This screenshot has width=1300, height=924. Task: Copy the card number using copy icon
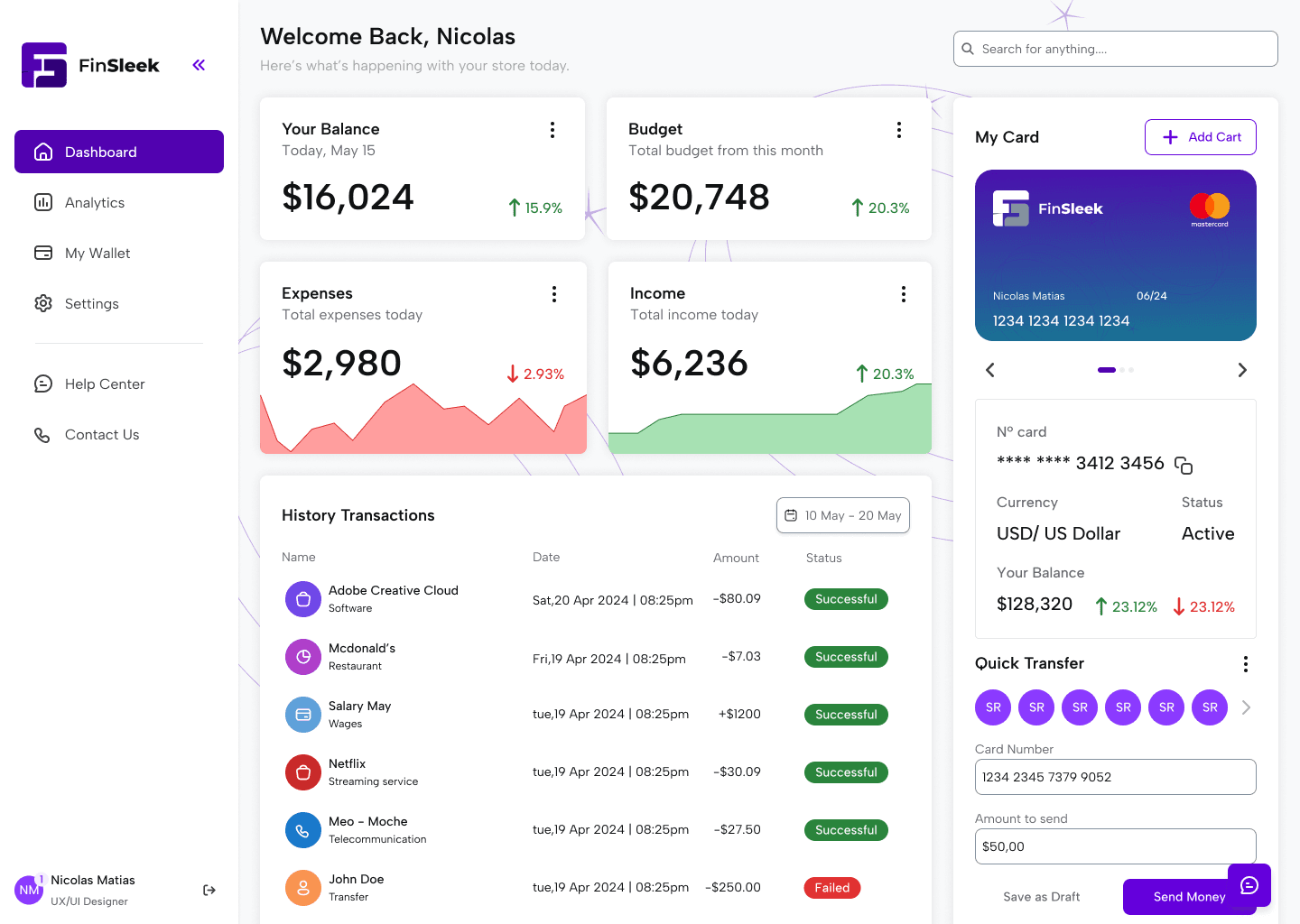pyautogui.click(x=1184, y=466)
